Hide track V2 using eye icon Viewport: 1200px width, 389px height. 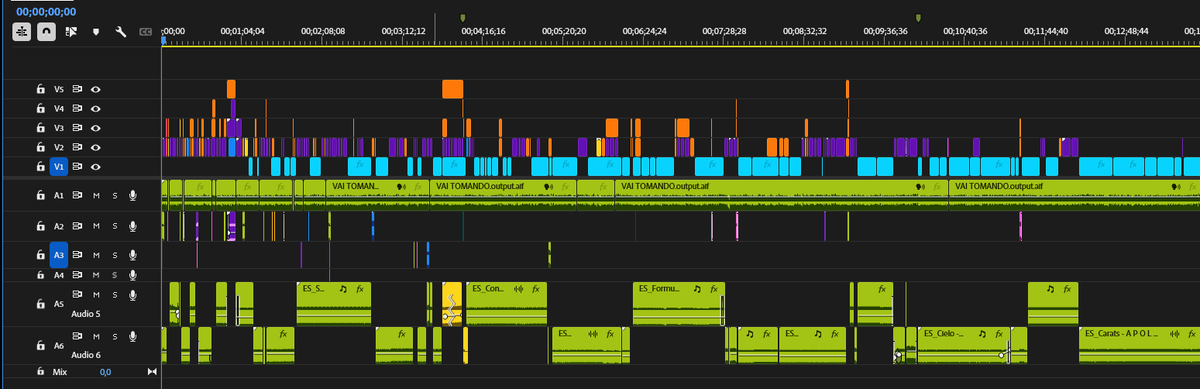click(96, 147)
